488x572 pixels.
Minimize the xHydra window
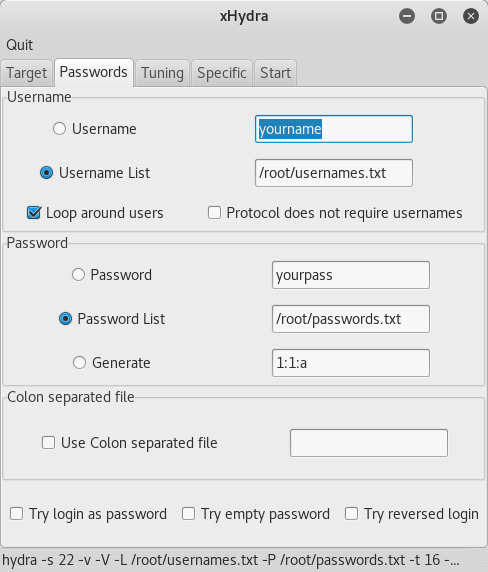click(x=407, y=16)
